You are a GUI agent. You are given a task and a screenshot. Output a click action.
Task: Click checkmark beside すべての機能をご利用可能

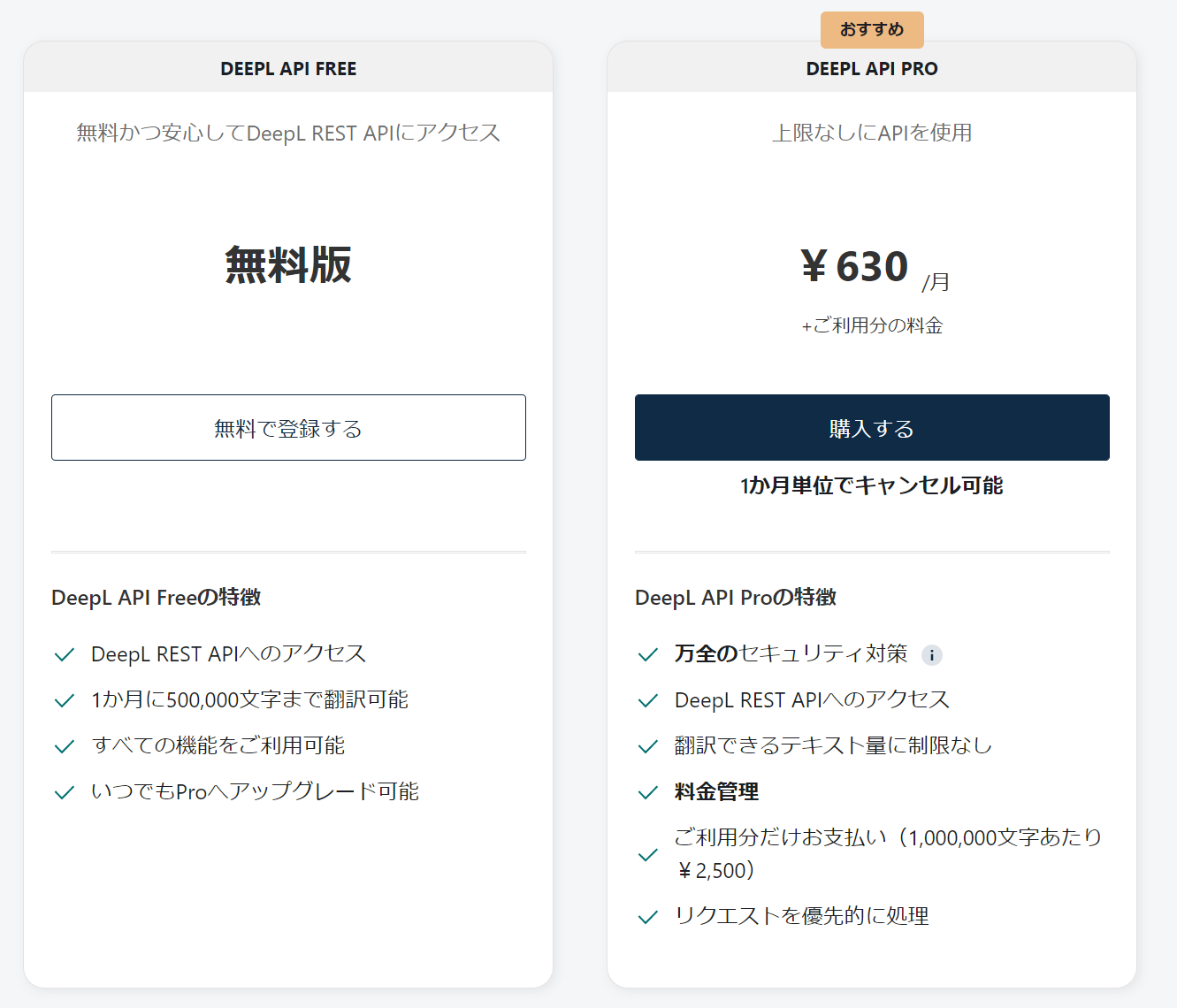tap(65, 747)
